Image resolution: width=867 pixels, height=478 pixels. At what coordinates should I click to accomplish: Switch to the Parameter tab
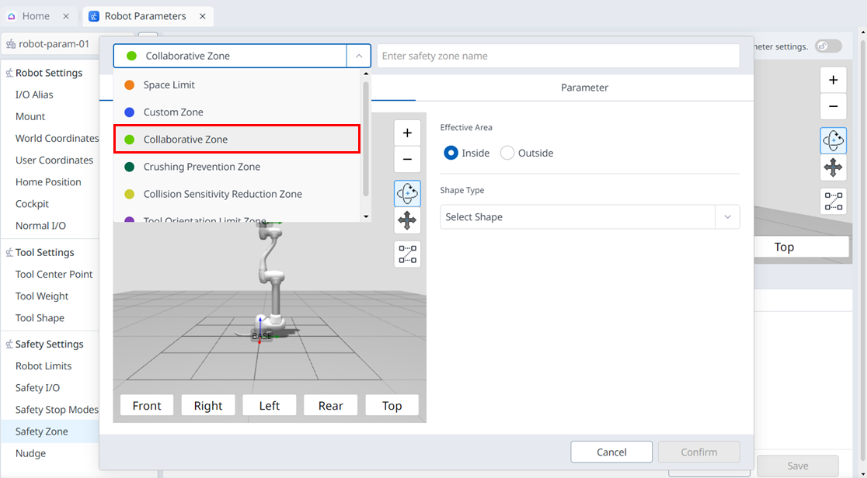tap(584, 88)
